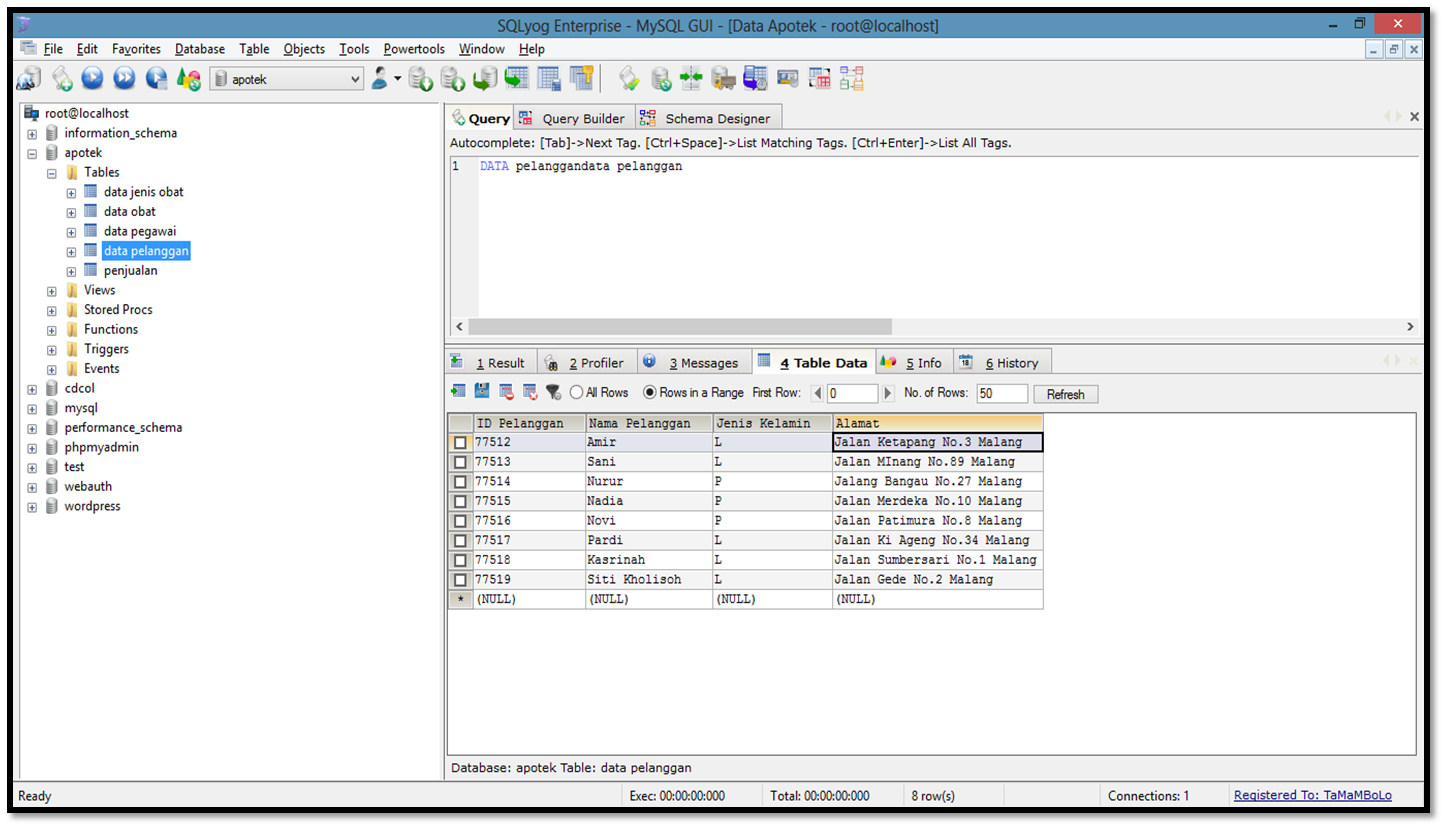This screenshot has width=1445, height=828.
Task: Click the Insert new row icon
Action: coord(459,392)
